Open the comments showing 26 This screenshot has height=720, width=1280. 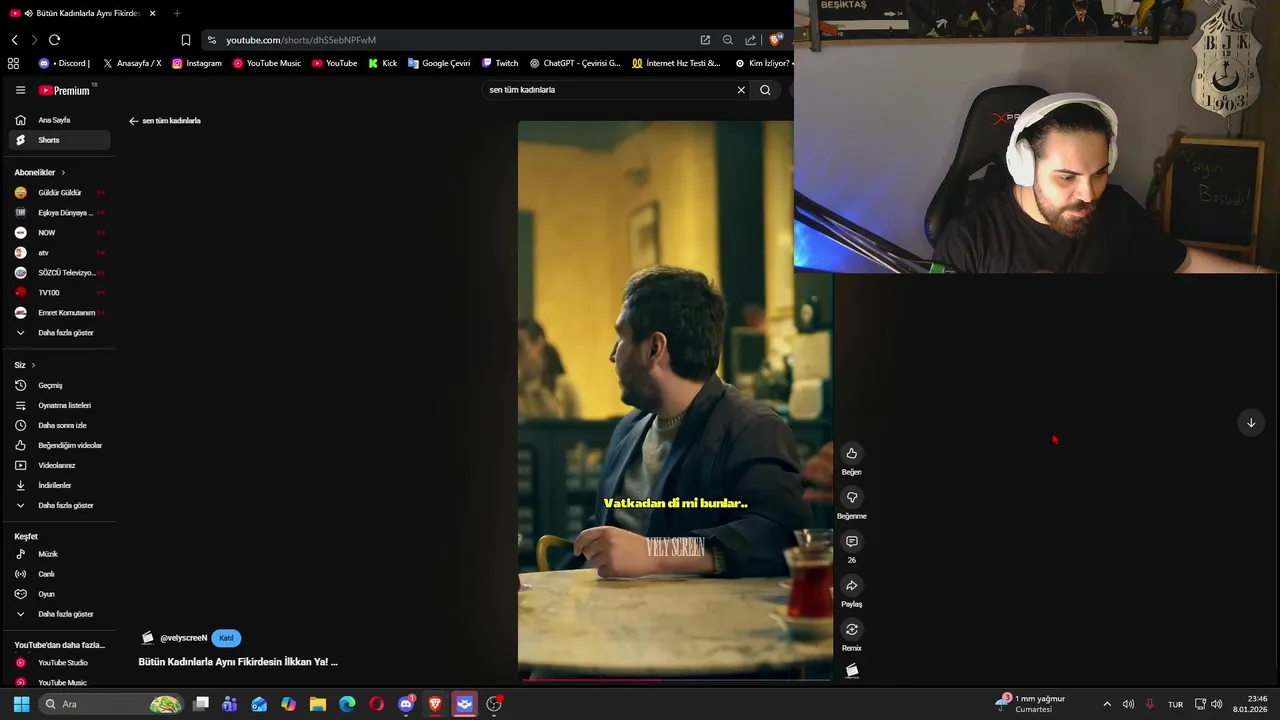click(x=851, y=542)
